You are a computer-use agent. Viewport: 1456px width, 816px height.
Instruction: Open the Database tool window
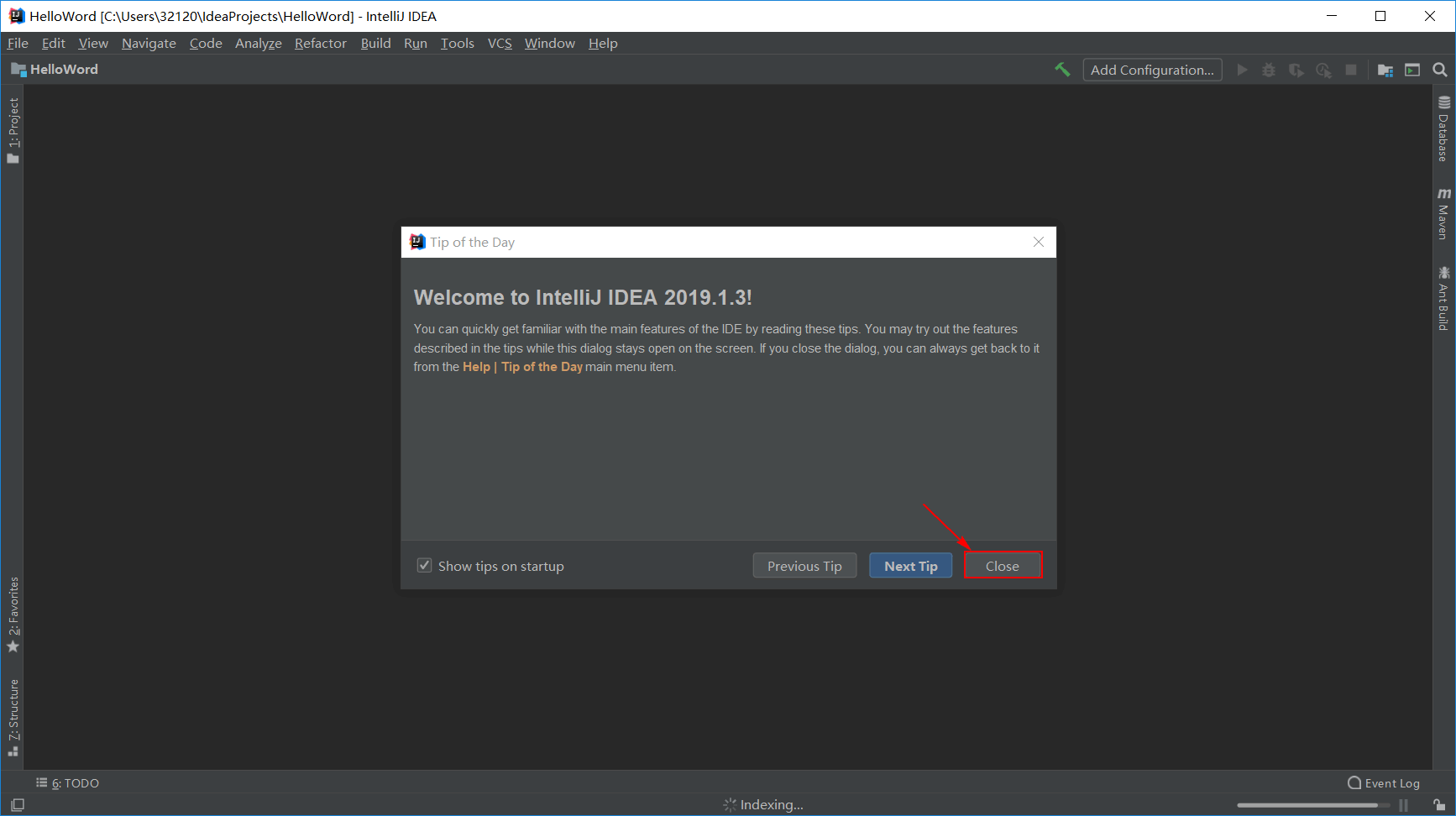tap(1443, 128)
